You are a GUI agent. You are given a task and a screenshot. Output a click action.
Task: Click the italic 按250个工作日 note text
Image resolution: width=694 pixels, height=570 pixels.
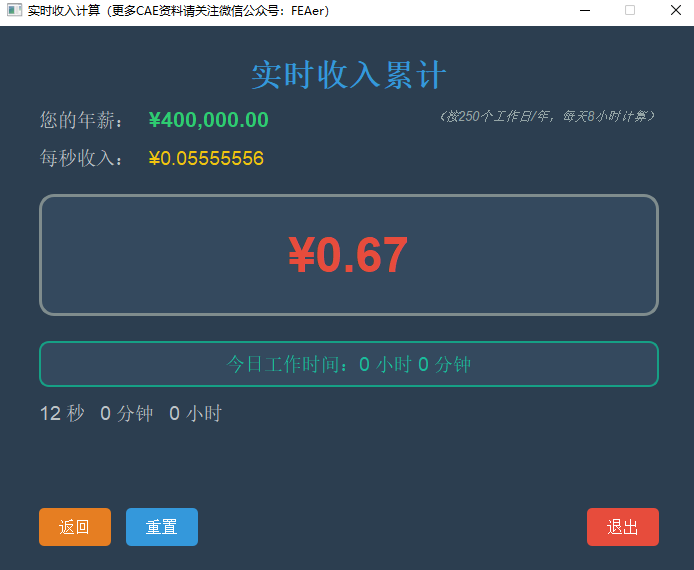click(547, 116)
